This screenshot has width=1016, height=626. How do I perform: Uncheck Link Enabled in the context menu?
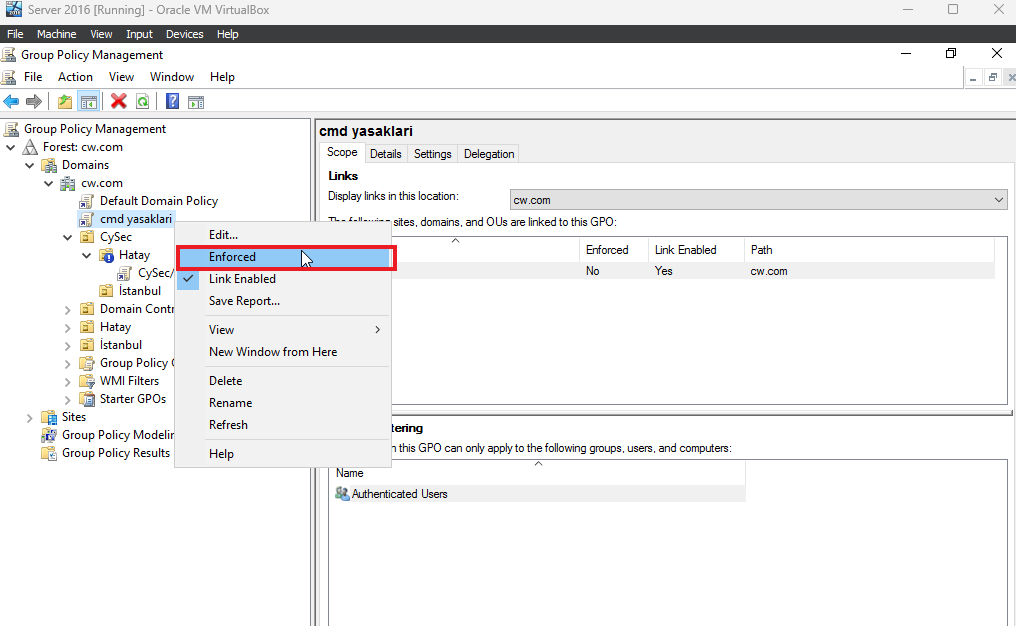coord(284,279)
